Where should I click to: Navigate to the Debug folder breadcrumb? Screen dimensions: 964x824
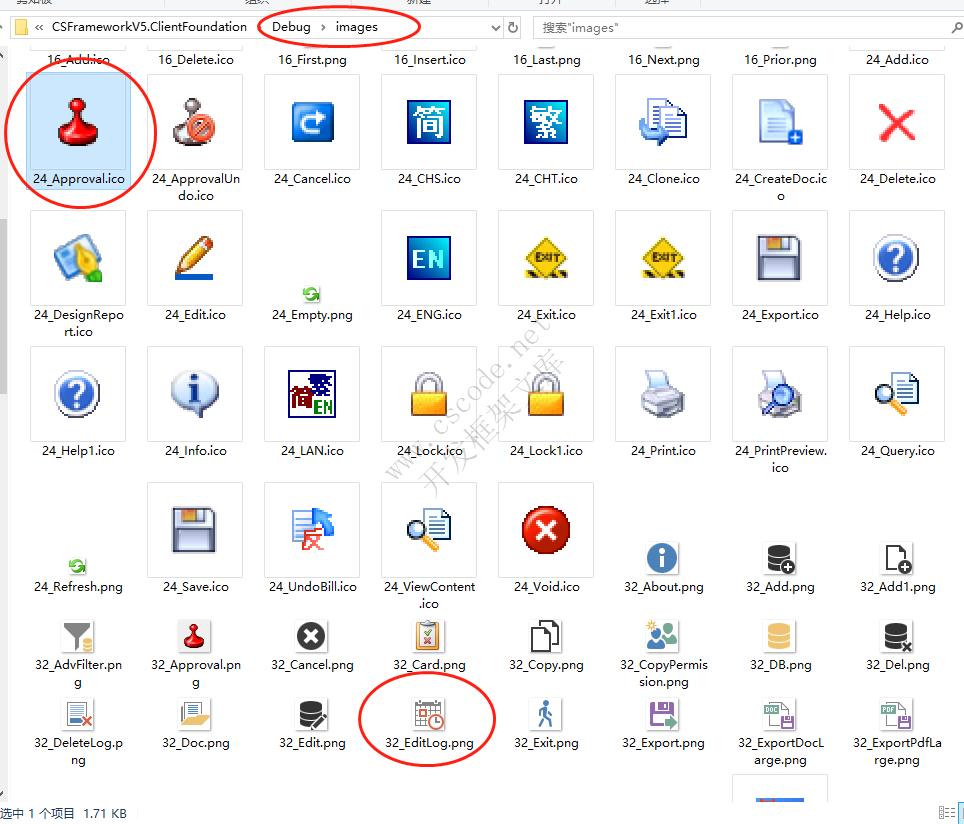click(291, 28)
